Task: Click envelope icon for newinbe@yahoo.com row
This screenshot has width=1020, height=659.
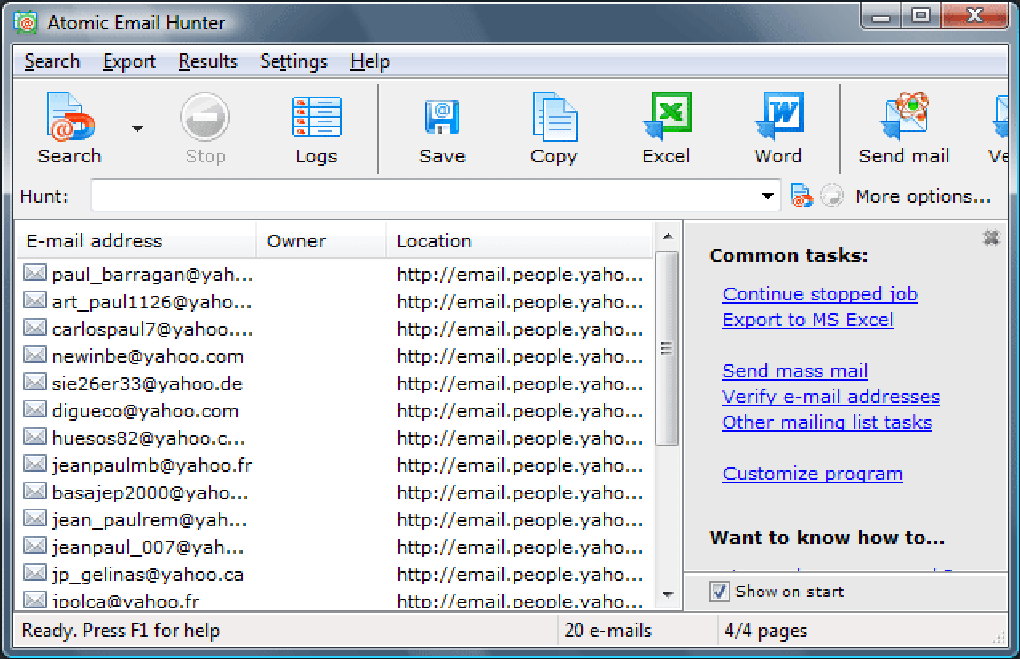Action: pos(35,355)
